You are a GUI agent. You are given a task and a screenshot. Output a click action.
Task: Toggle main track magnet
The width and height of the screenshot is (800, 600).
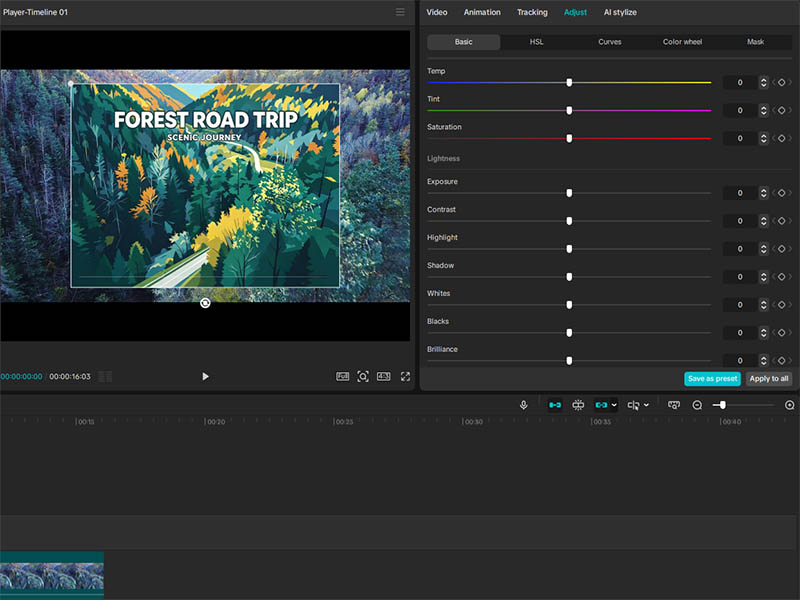555,405
